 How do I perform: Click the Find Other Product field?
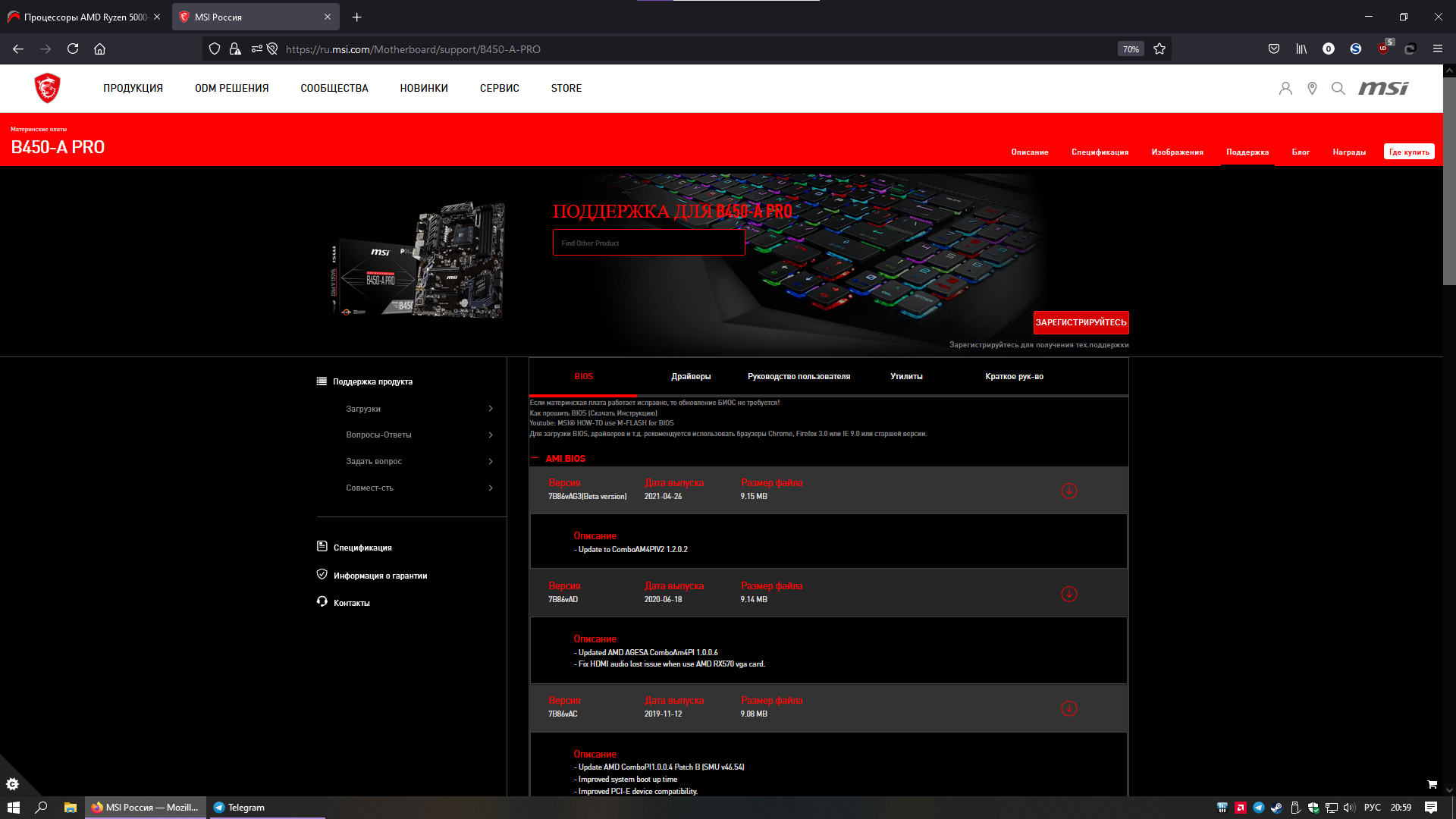click(x=648, y=243)
